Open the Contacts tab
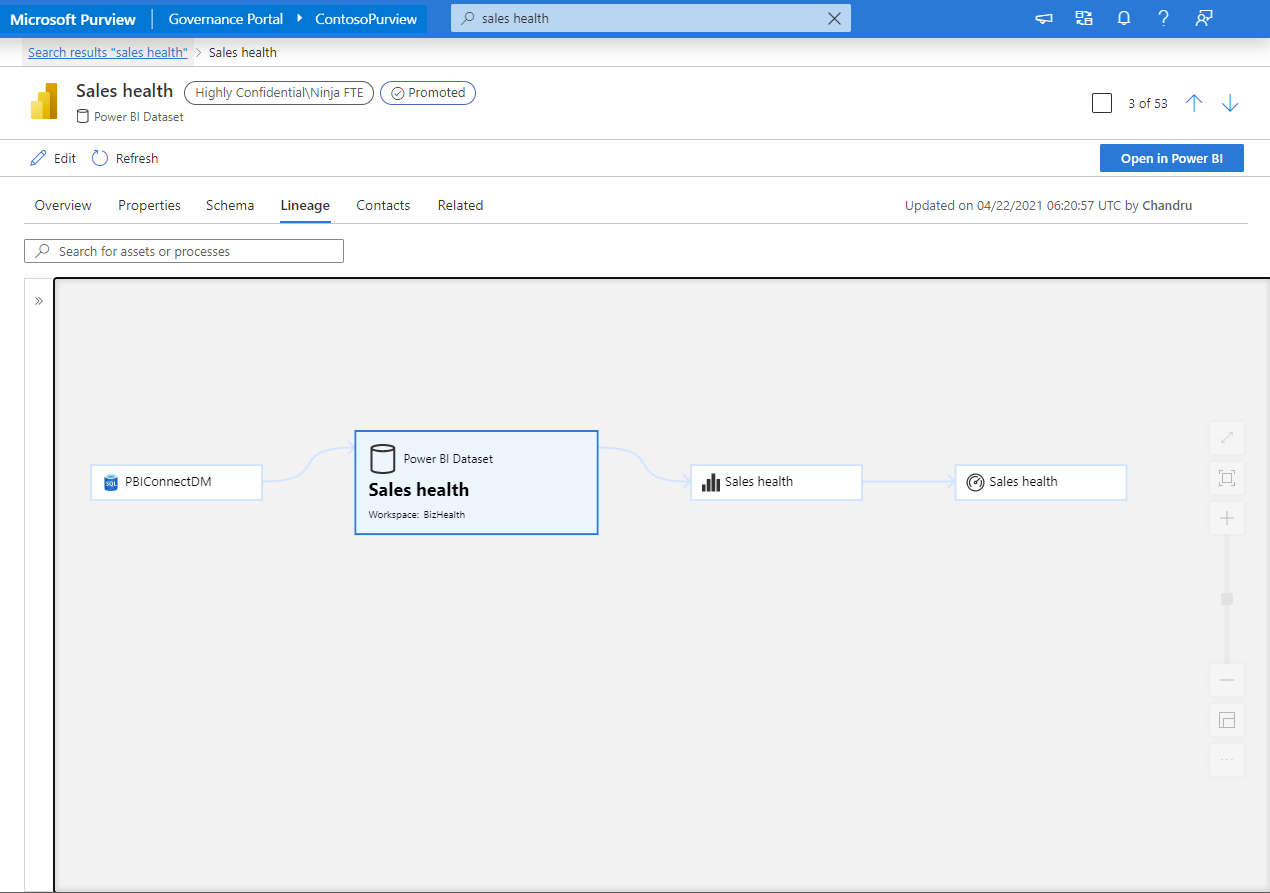The image size is (1270, 893). click(383, 205)
